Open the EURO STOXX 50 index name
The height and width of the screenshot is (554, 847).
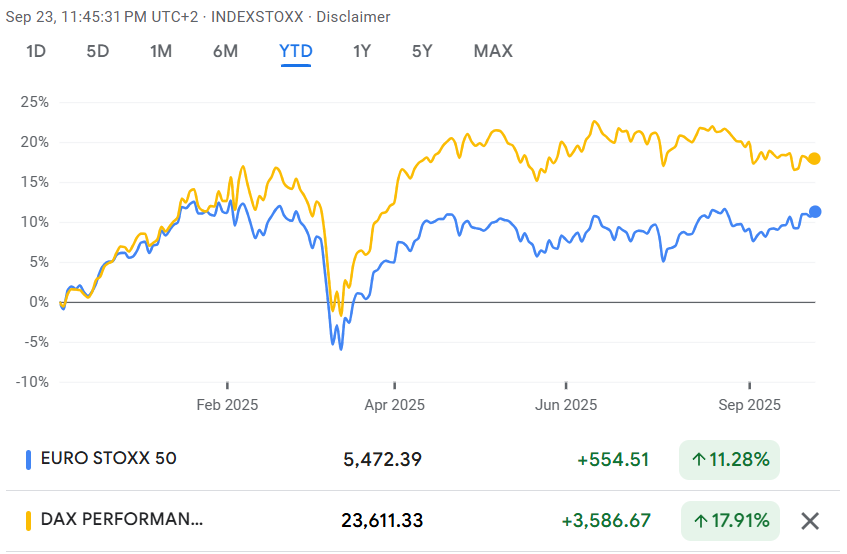[108, 460]
